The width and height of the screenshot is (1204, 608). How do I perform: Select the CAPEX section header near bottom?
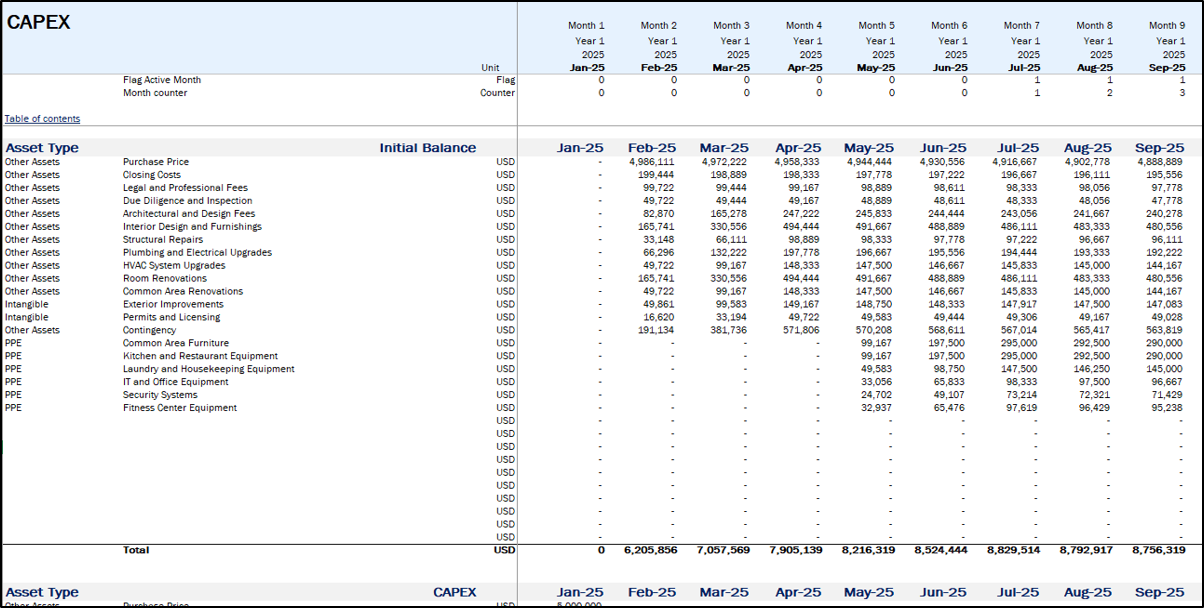454,593
